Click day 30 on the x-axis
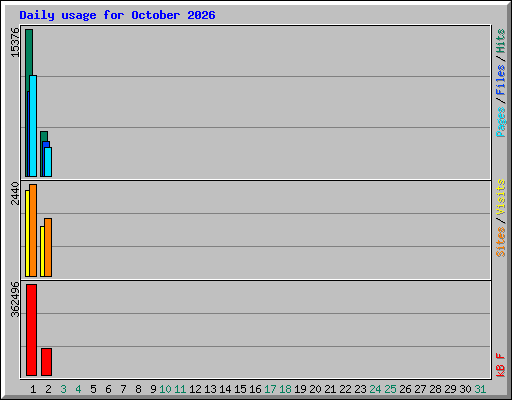The height and width of the screenshot is (400, 512). click(x=465, y=389)
